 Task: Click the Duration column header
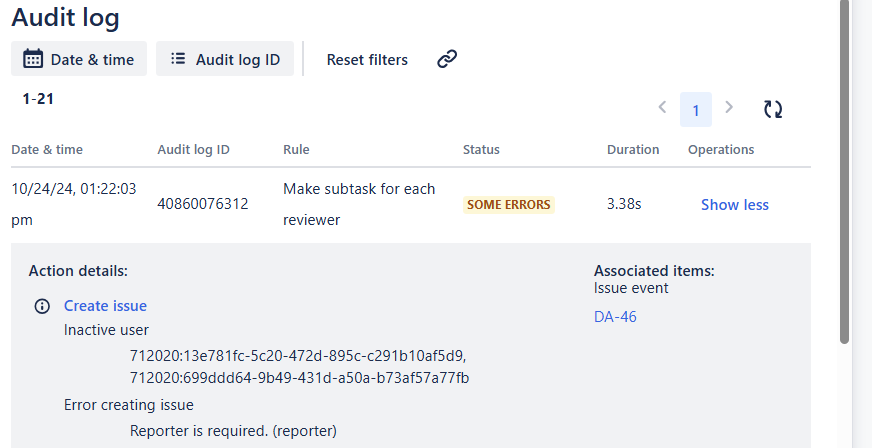[633, 150]
